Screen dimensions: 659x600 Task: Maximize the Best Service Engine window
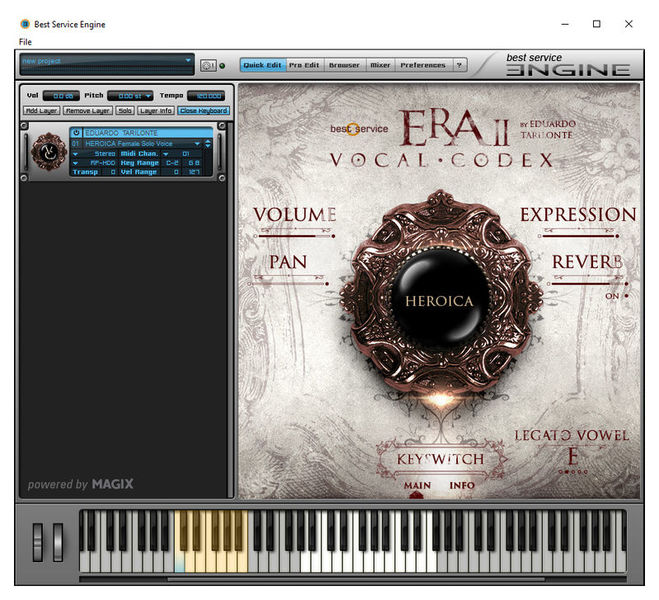596,24
